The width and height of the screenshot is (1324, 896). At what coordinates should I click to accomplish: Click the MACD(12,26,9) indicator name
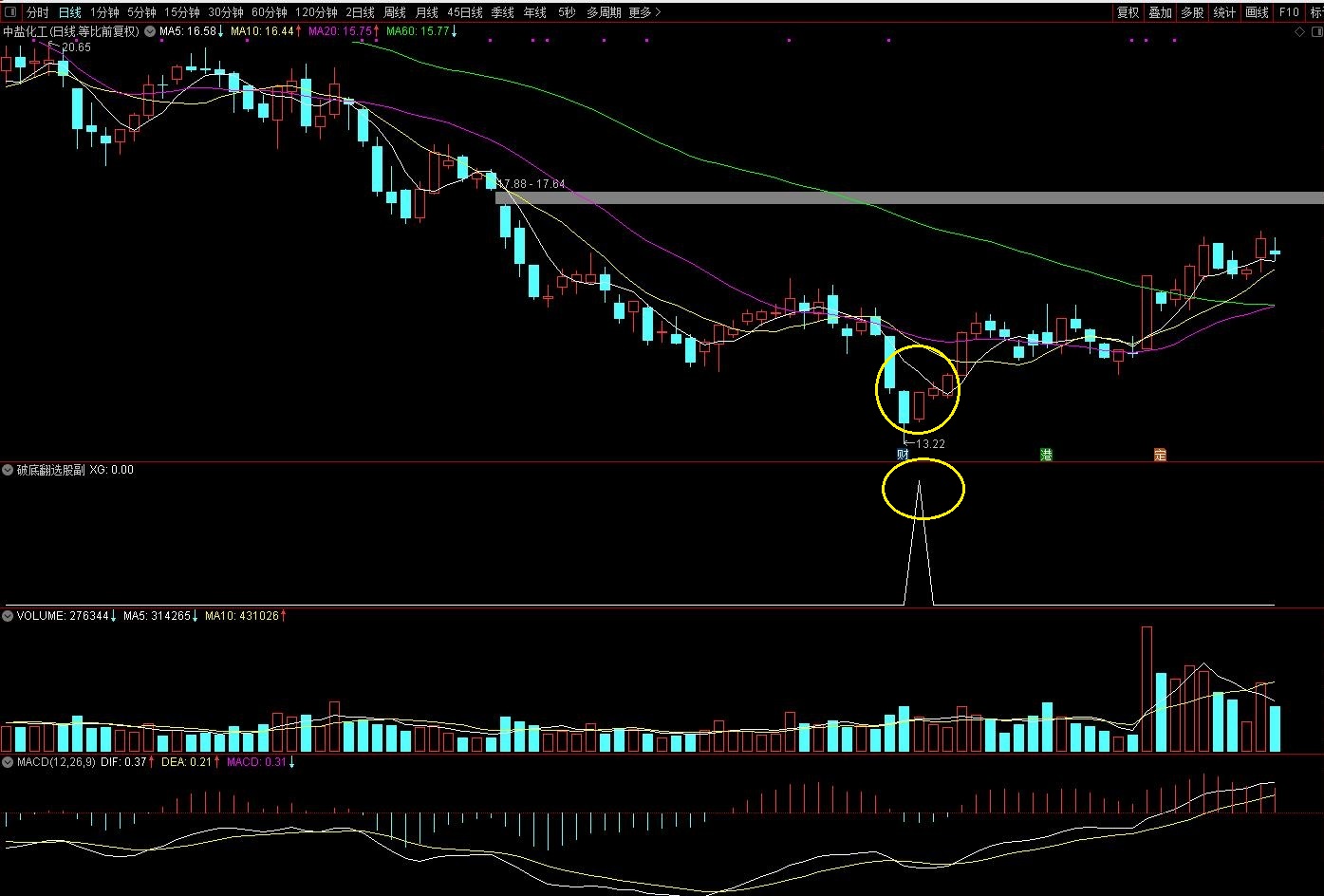point(56,762)
